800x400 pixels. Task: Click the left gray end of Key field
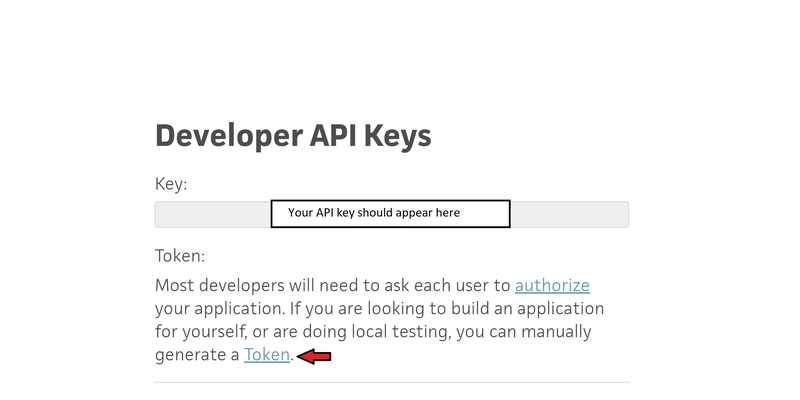pos(212,214)
